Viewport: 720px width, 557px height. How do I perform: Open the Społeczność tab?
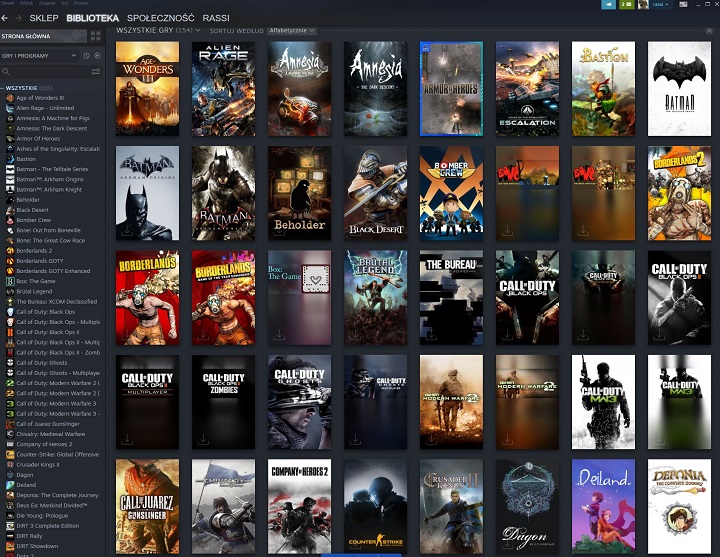coord(161,18)
